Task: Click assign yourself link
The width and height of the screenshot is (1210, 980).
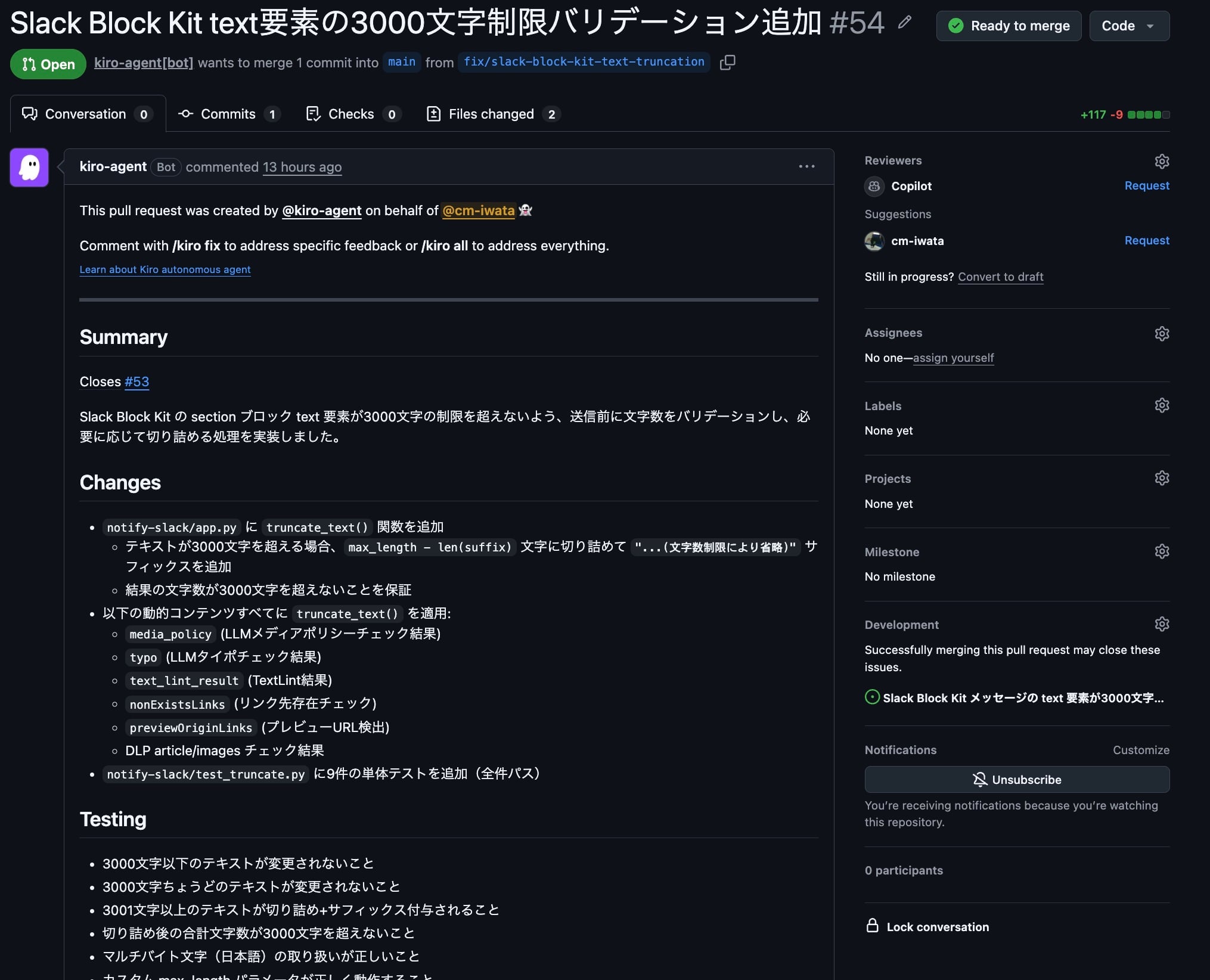Action: coord(953,358)
